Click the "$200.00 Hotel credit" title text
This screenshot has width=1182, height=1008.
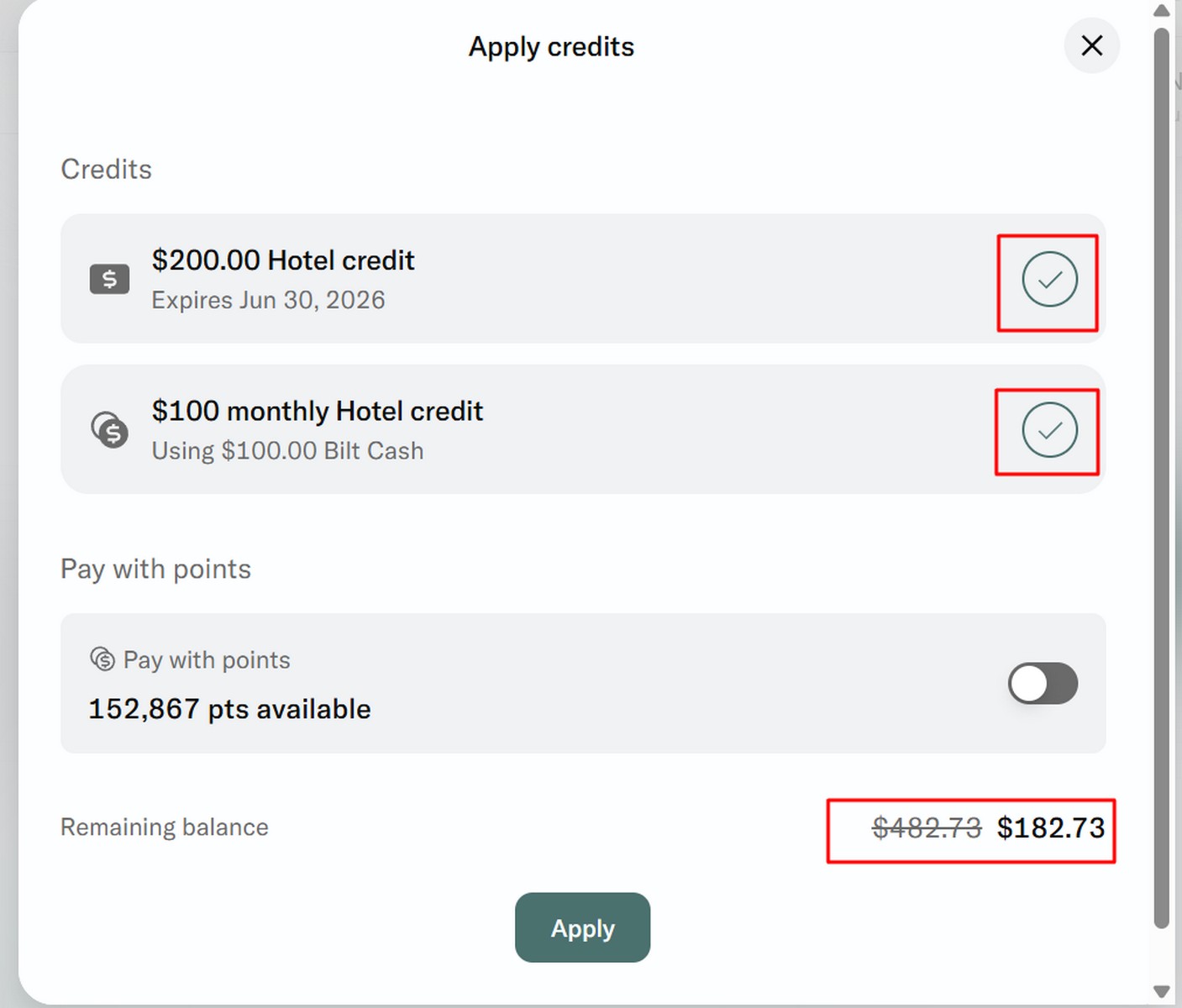pos(283,260)
